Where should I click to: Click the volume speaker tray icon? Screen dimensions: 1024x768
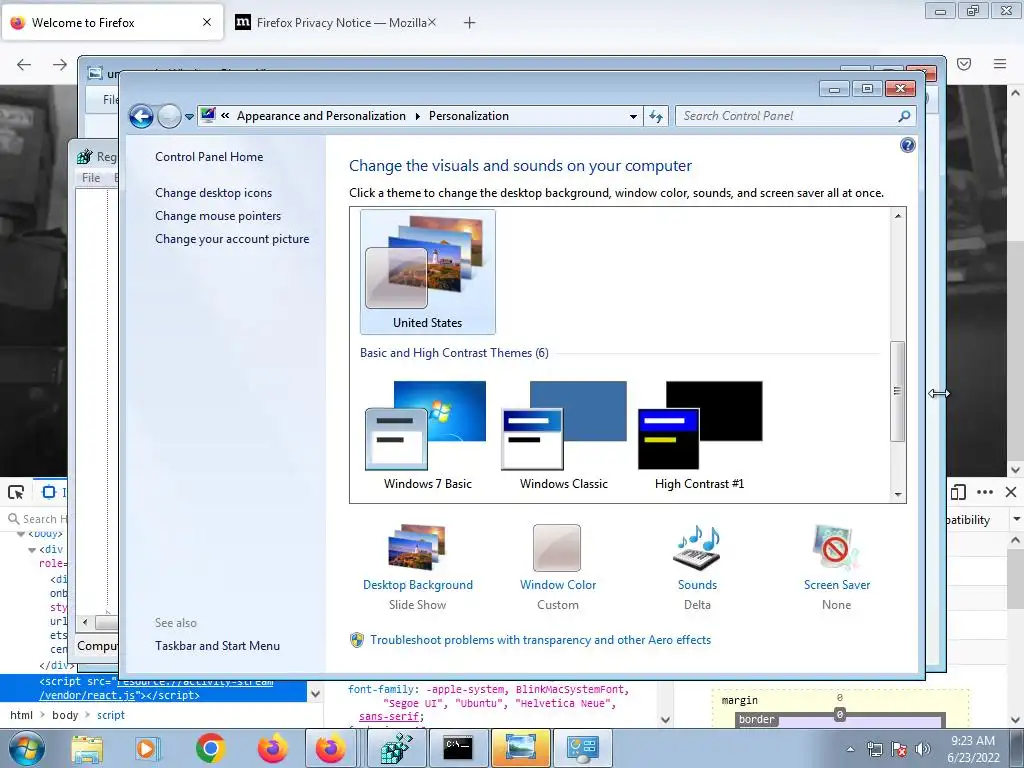tap(922, 749)
